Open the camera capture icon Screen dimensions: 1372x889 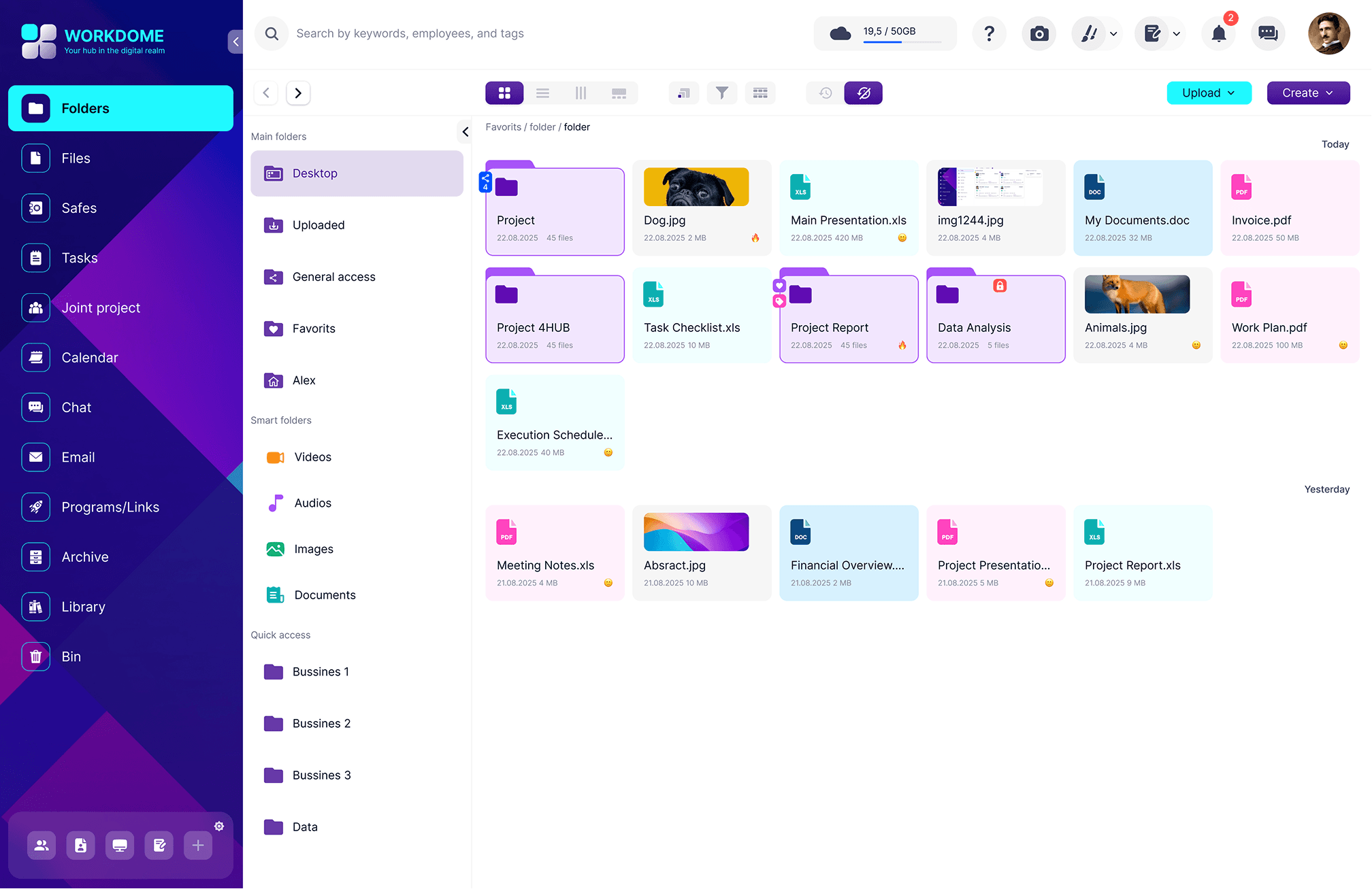click(x=1039, y=33)
